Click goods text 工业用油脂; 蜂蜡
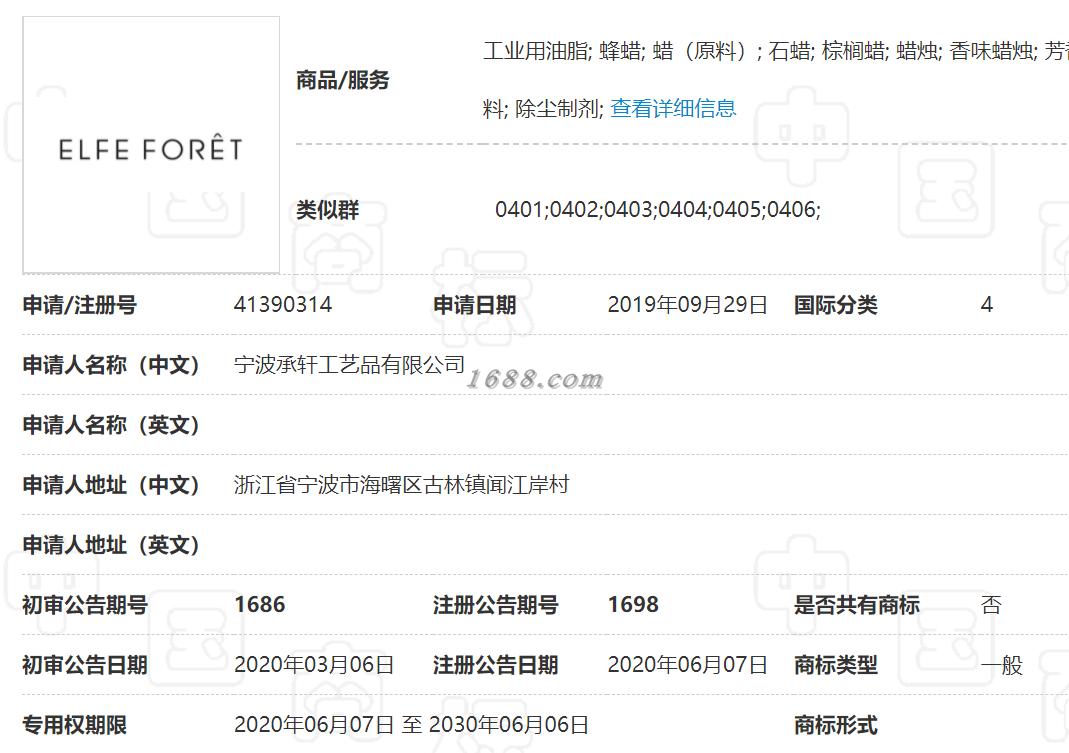1069x753 pixels. coord(562,50)
